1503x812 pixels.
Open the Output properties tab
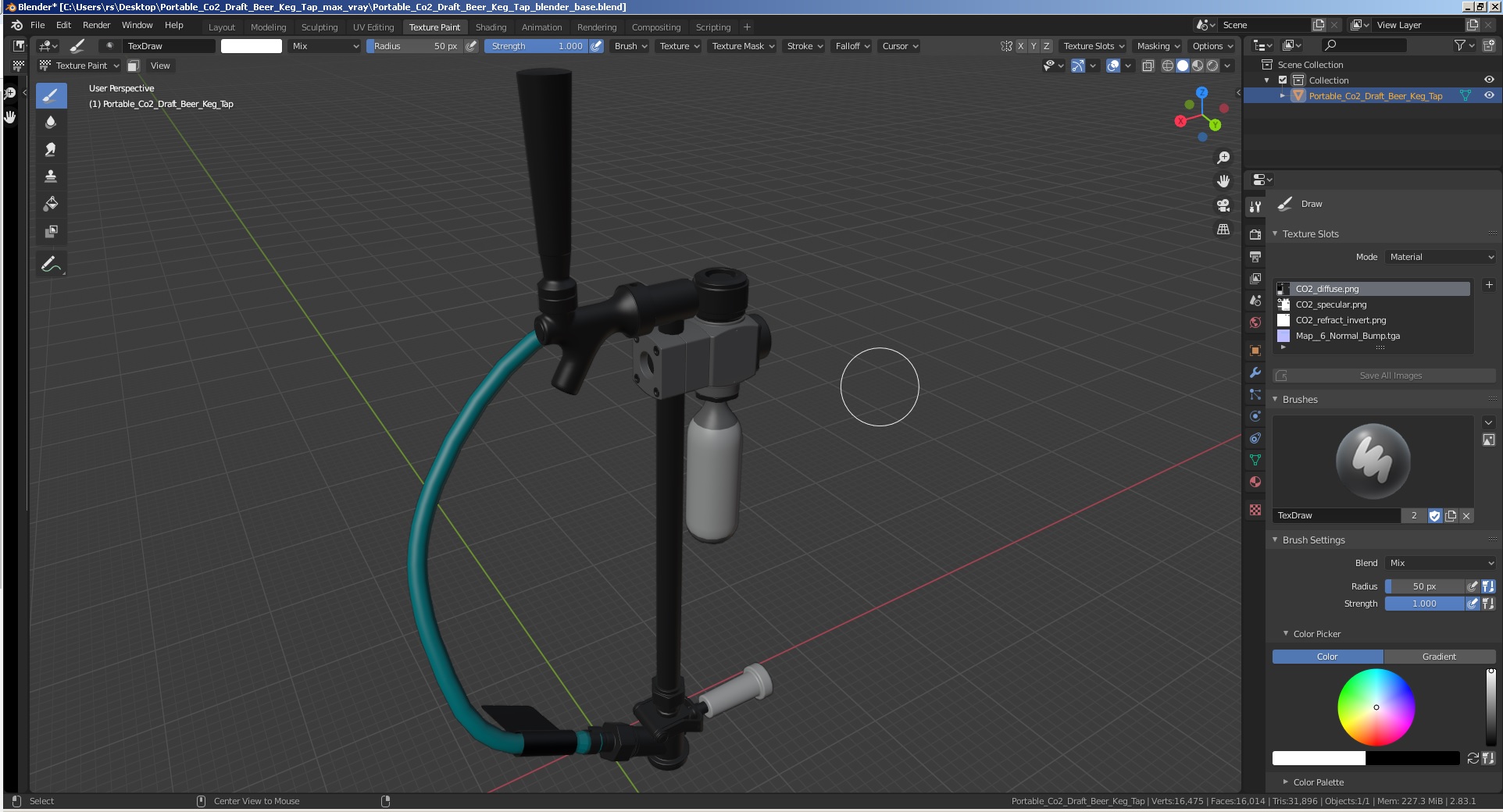(x=1255, y=256)
